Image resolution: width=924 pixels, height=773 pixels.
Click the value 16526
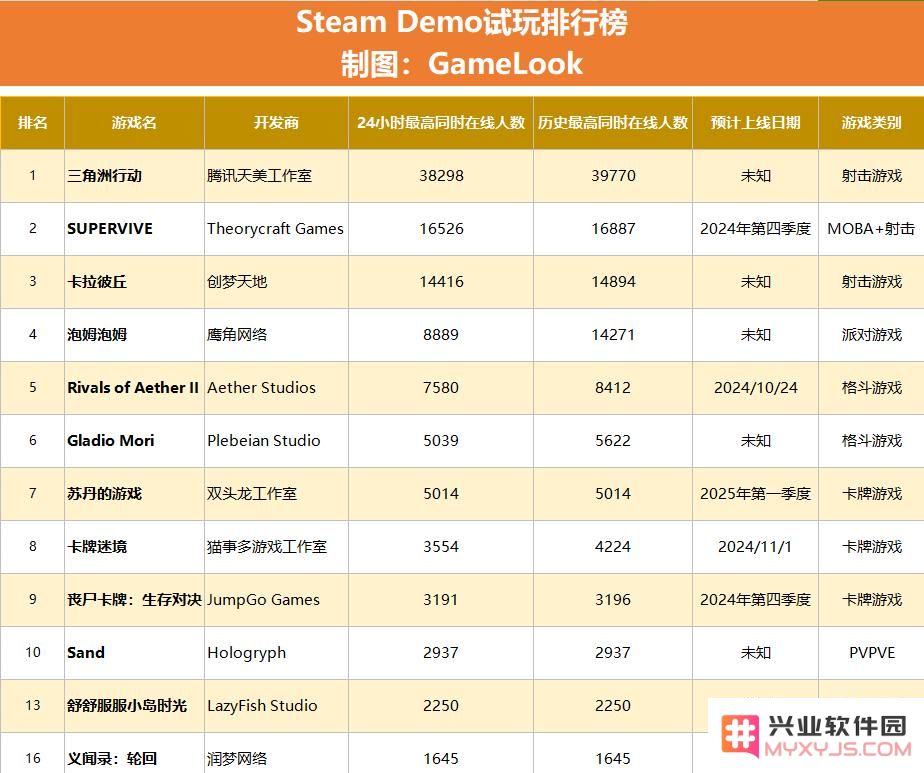pyautogui.click(x=441, y=229)
